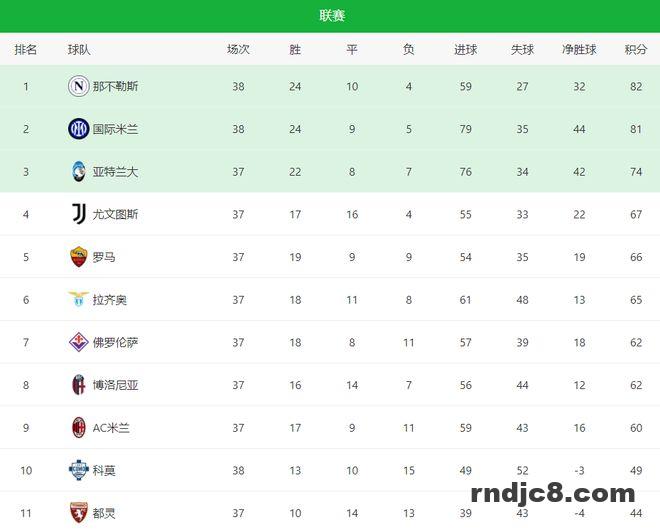The image size is (660, 532).
Task: Click the Torino bull crest
Action: 79,513
